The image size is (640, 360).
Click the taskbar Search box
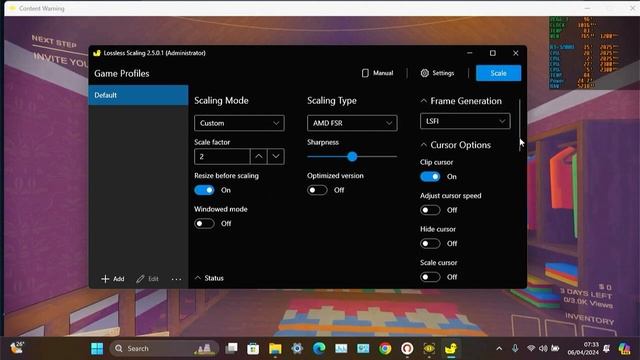pos(164,349)
